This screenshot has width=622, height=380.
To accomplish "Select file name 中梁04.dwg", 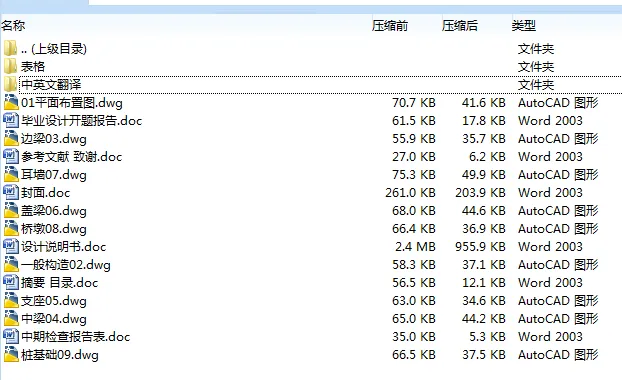I will 54,319.
